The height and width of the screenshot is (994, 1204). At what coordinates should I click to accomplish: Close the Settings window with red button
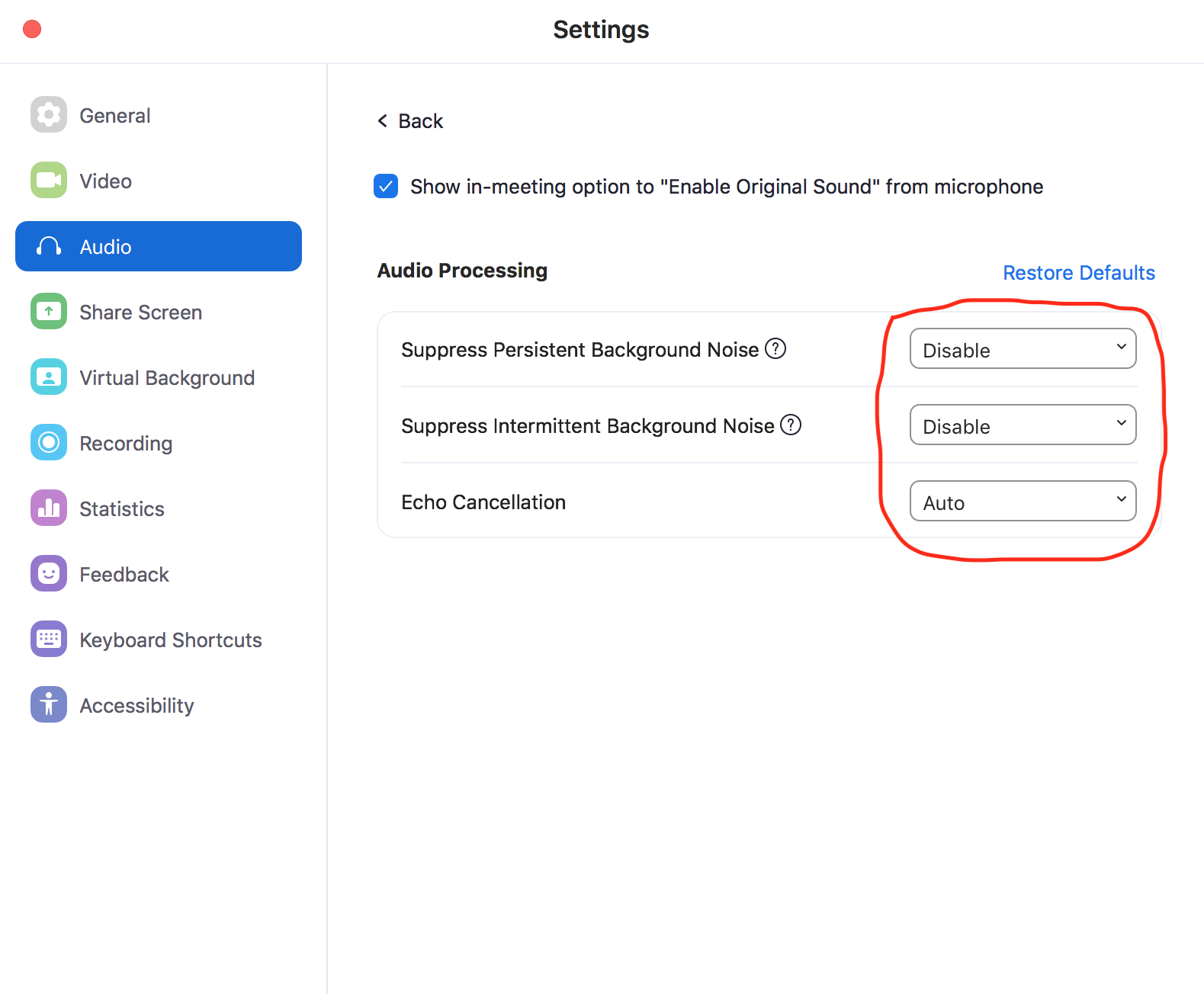point(32,29)
